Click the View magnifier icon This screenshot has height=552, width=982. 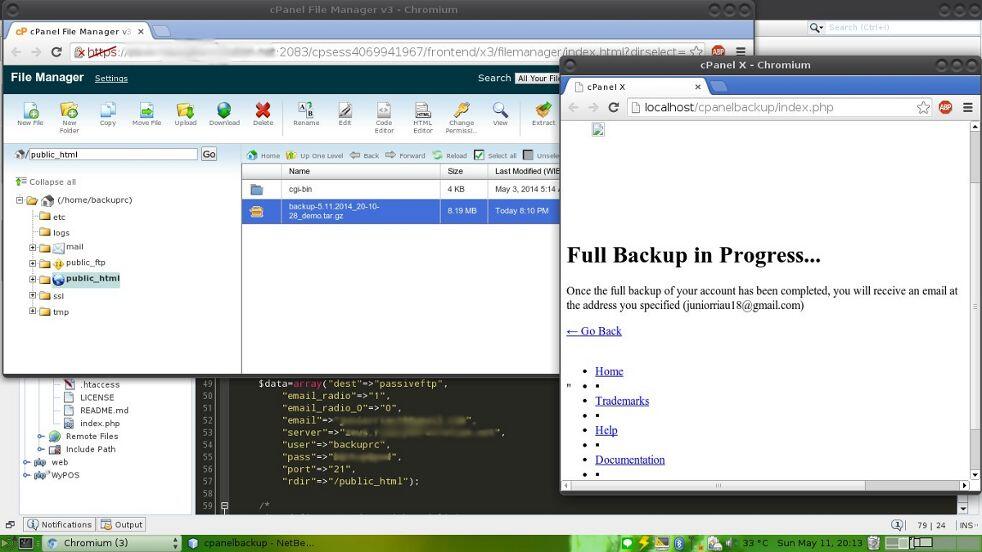[x=500, y=113]
